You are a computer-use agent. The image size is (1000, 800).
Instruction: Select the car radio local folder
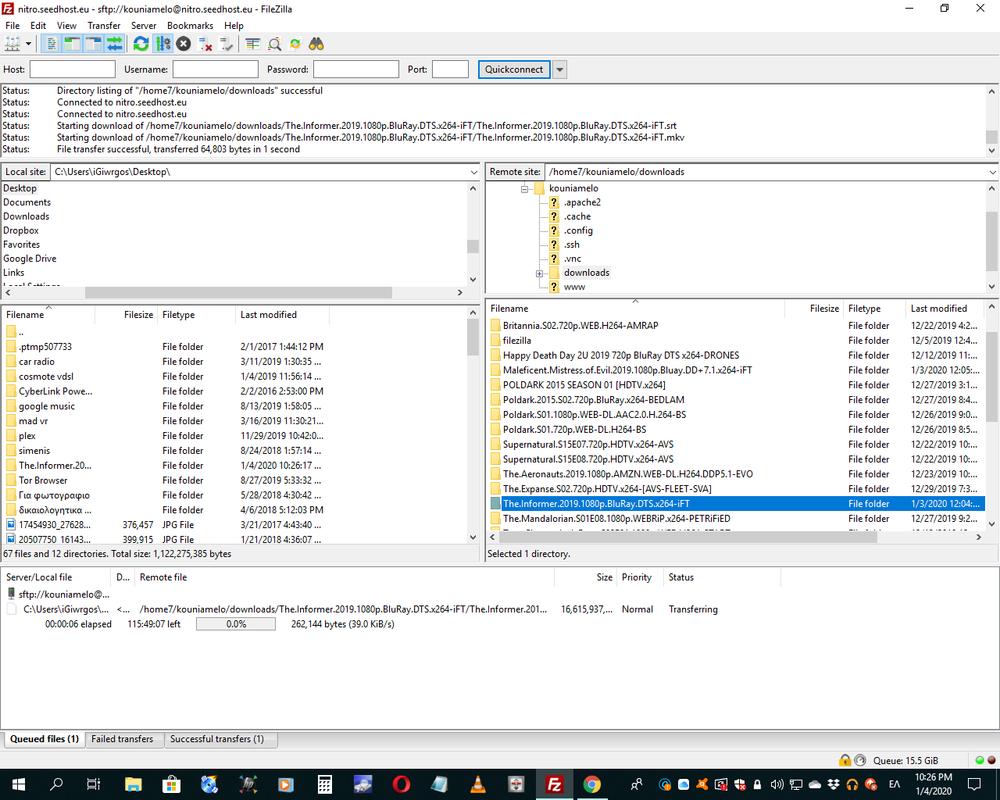[36, 362]
